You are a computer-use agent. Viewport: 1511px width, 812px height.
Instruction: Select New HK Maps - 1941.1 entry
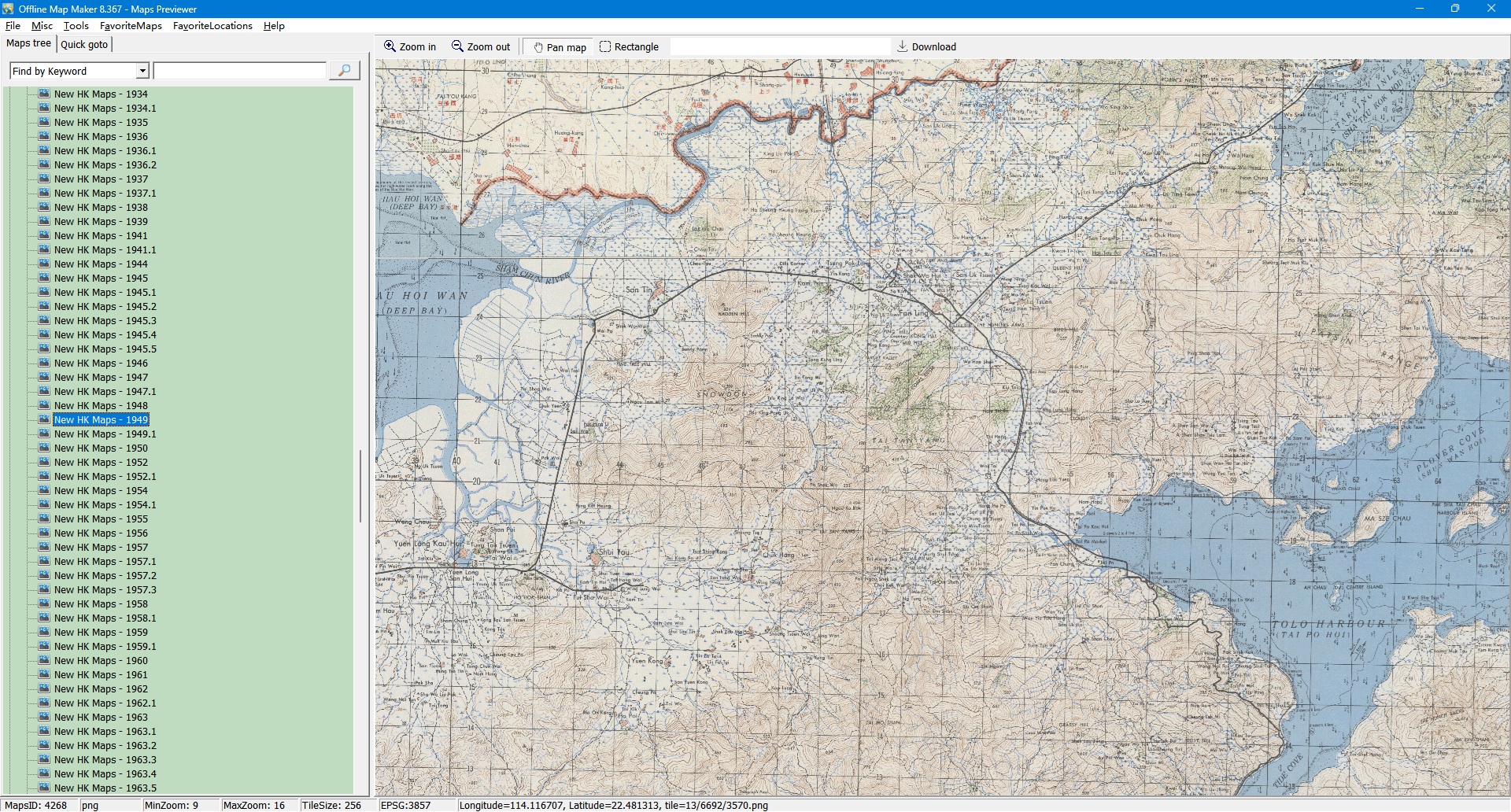click(105, 250)
